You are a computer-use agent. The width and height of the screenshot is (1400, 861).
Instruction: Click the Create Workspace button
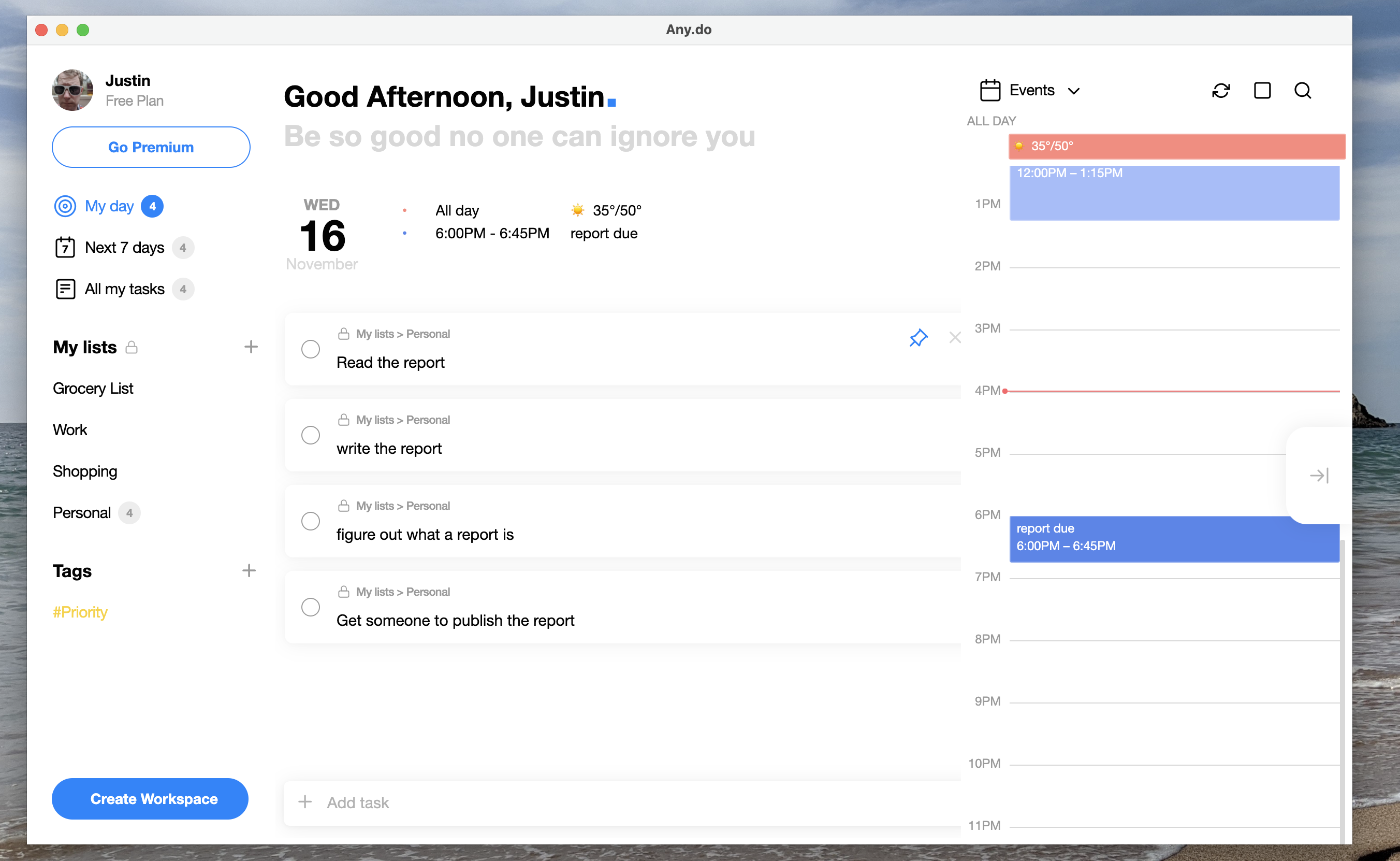(152, 798)
